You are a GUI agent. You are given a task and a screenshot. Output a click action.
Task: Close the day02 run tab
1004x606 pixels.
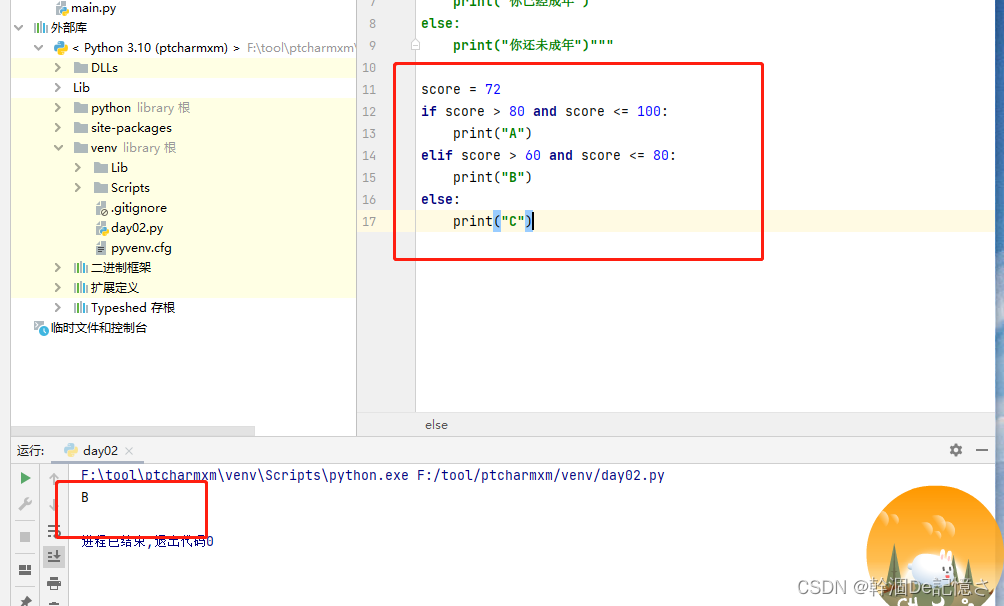(x=129, y=451)
